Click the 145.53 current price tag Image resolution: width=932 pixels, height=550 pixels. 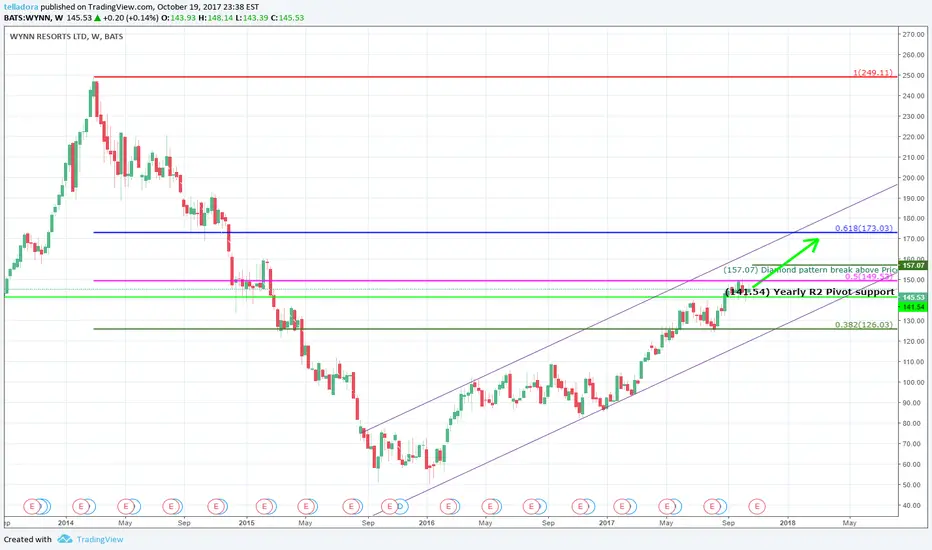pos(913,297)
